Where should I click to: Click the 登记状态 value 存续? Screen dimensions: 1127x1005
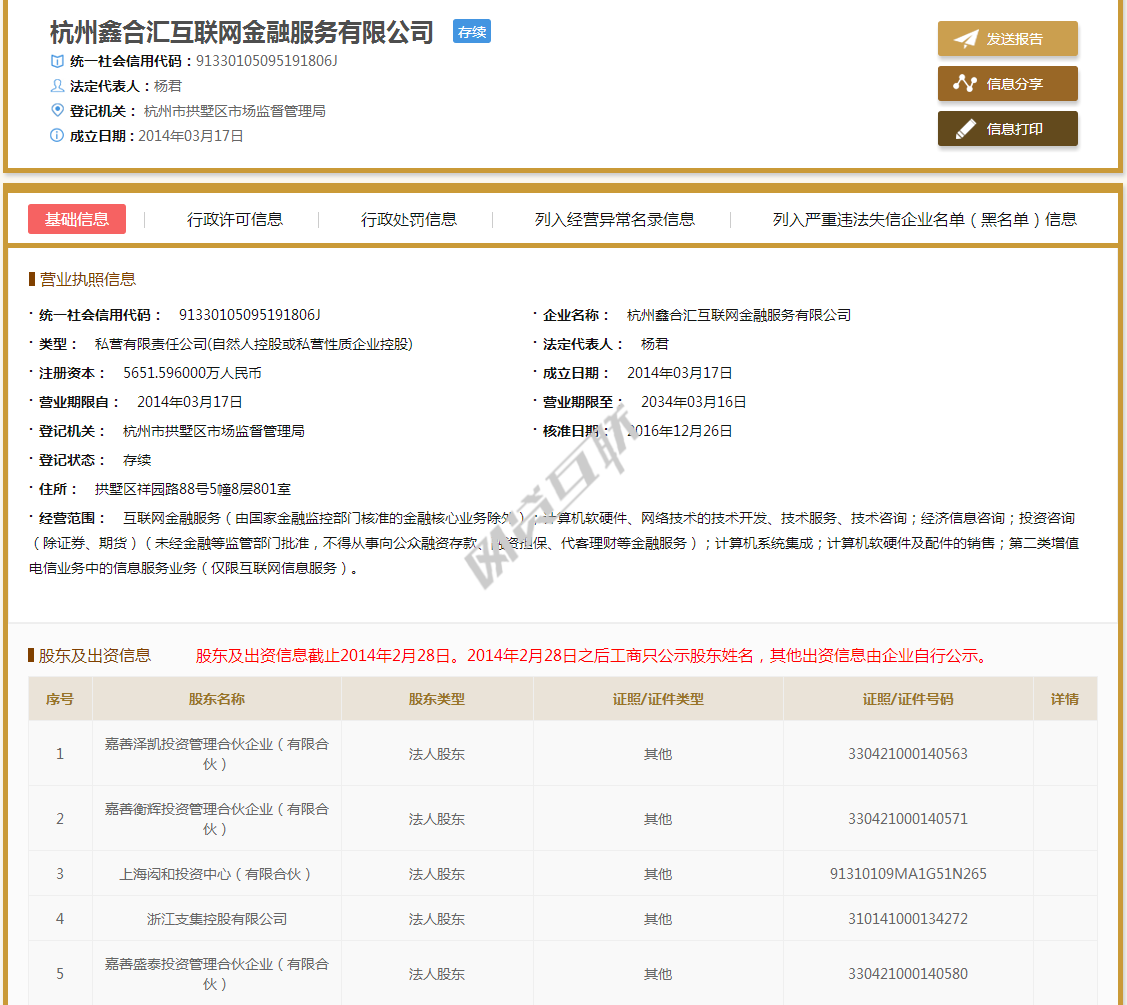pos(137,460)
